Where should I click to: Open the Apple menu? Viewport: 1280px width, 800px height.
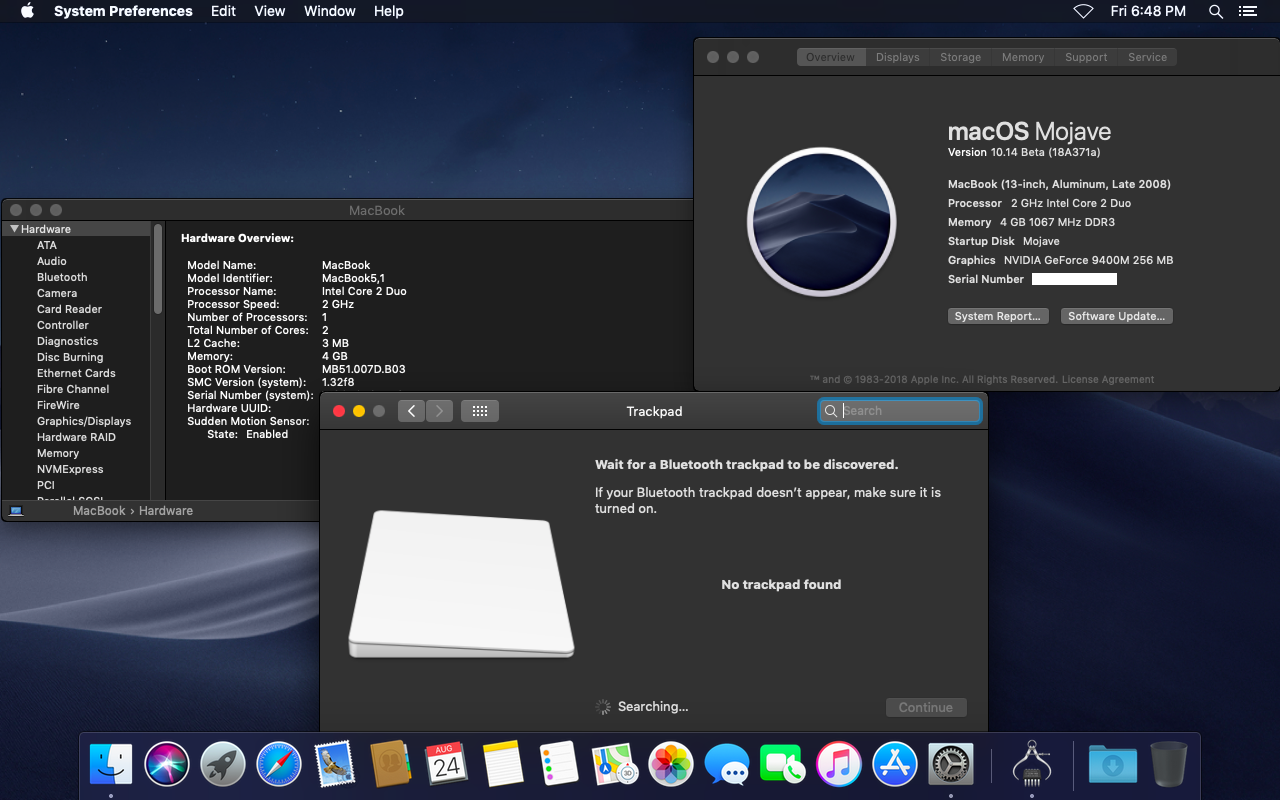27,11
